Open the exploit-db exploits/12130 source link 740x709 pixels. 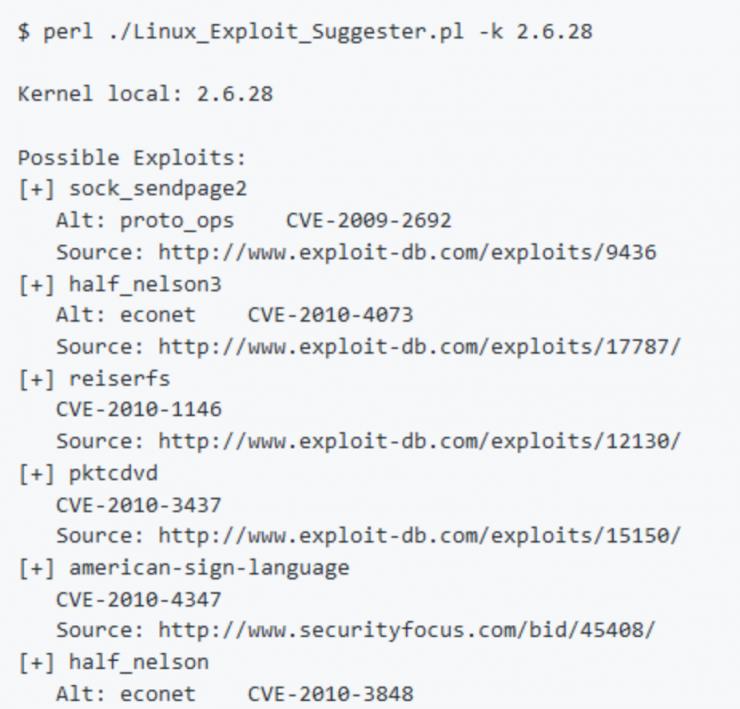[419, 441]
